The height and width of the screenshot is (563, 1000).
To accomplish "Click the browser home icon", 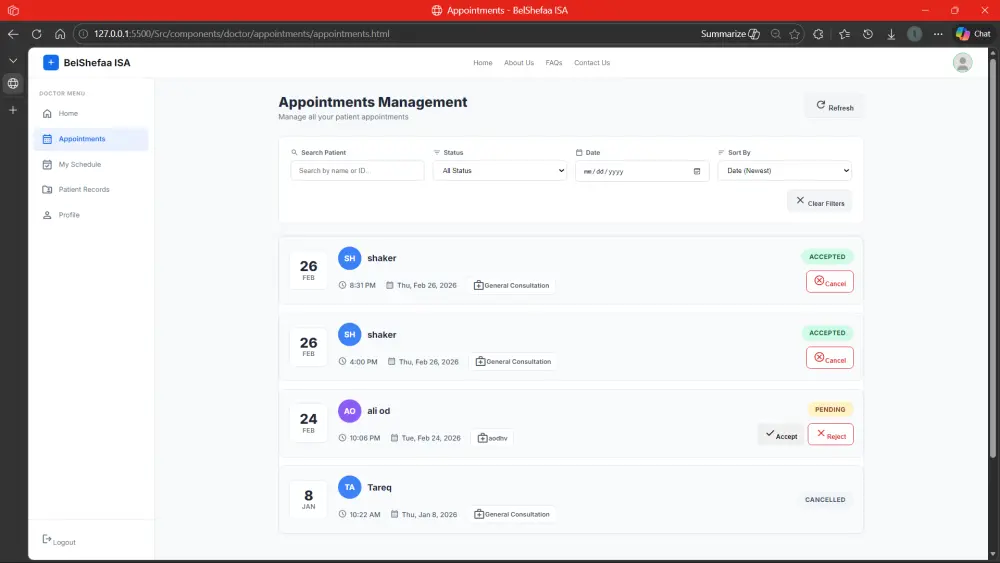I will point(60,34).
